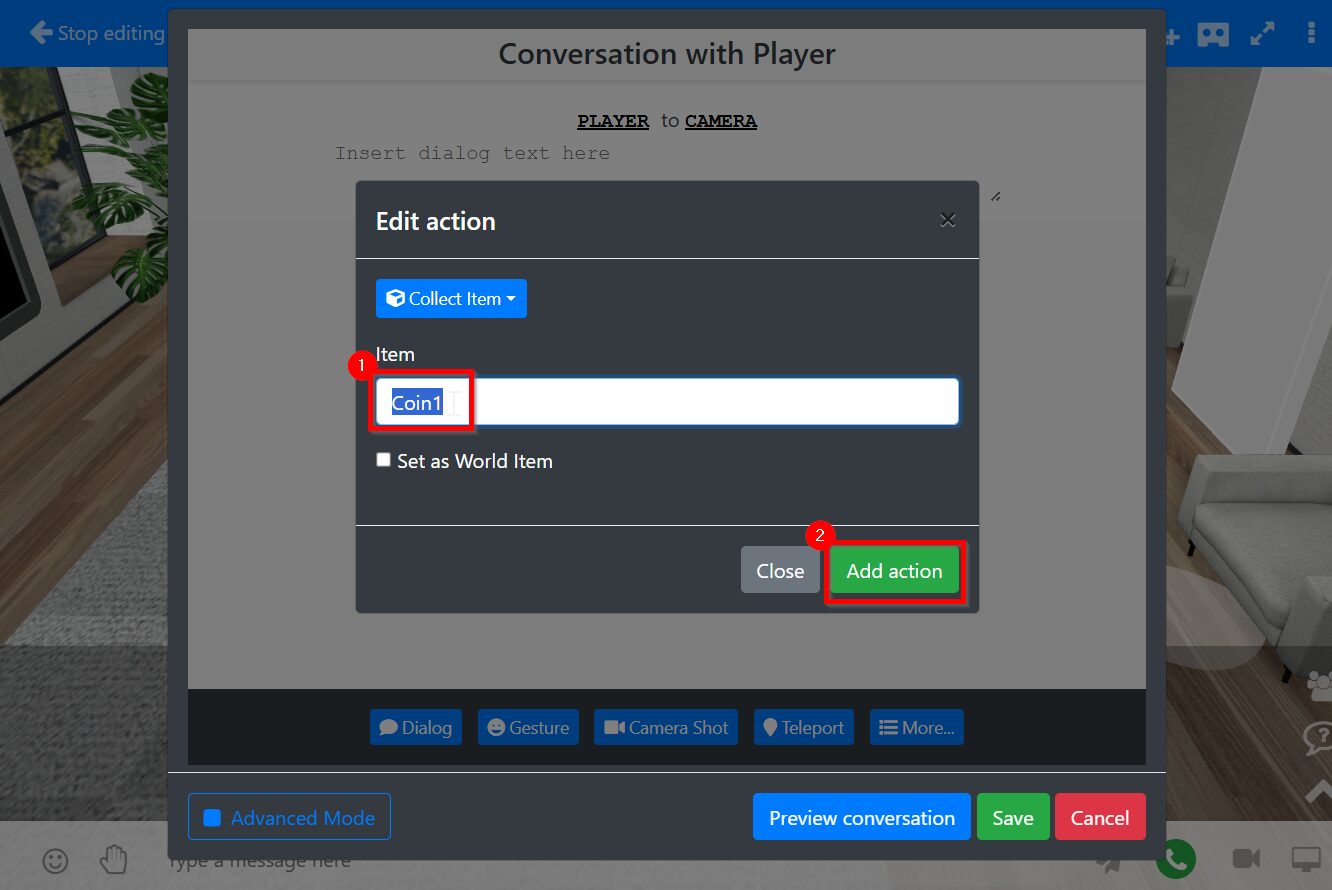Screen dimensions: 1332x890
Task: Enable the Set as World Item checkbox
Action: (383, 460)
